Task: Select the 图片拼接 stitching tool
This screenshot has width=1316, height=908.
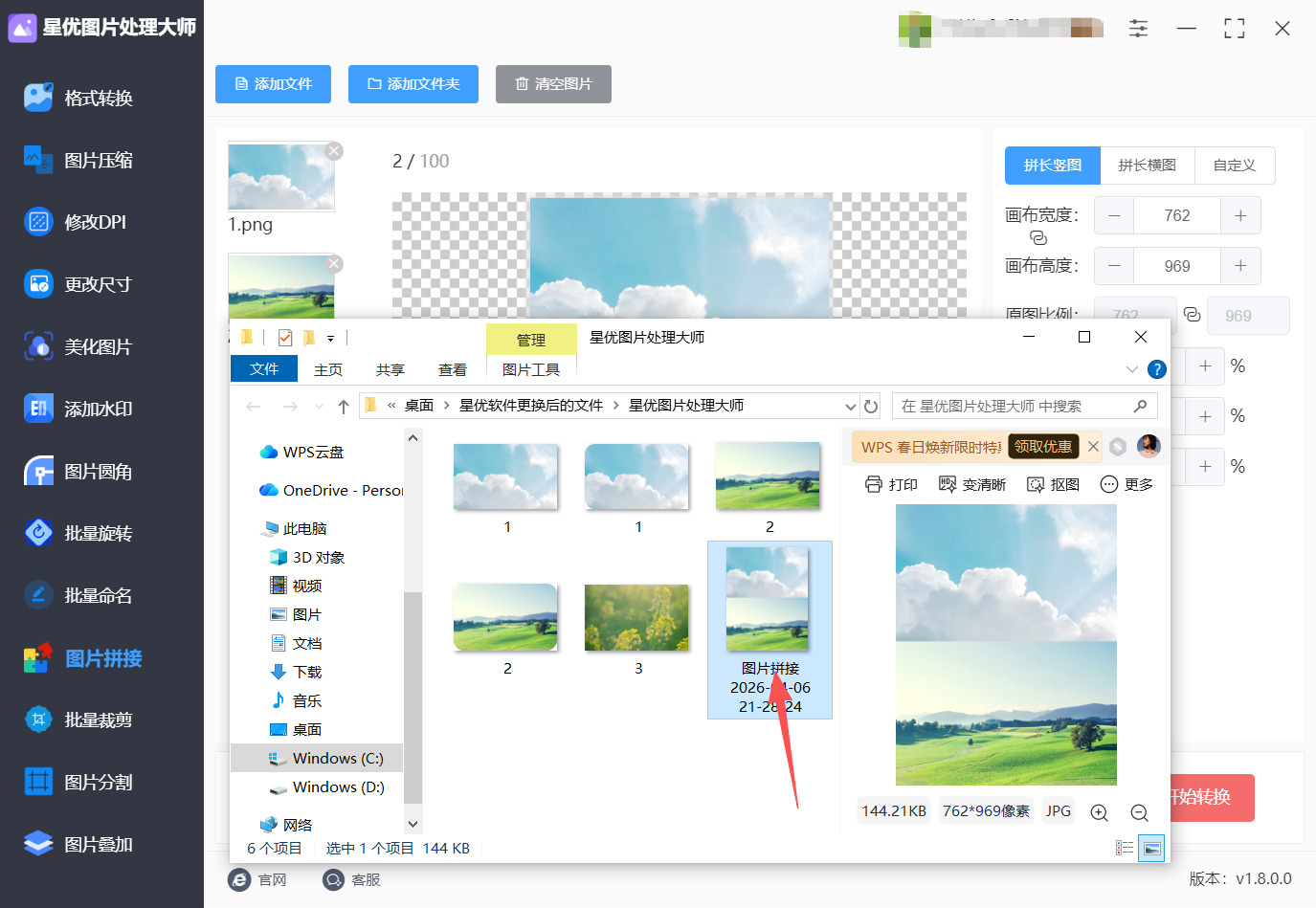Action: point(84,658)
